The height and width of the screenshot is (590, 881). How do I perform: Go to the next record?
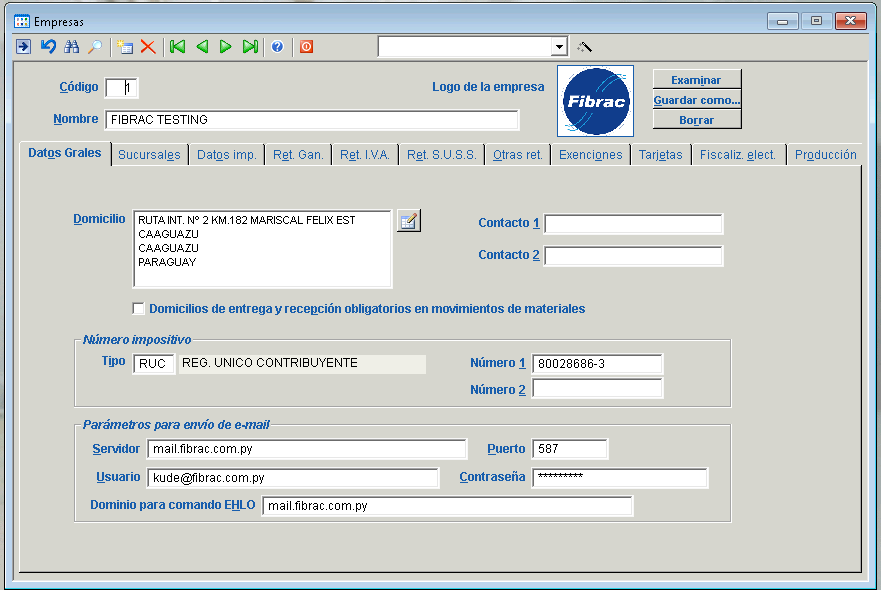coord(226,47)
